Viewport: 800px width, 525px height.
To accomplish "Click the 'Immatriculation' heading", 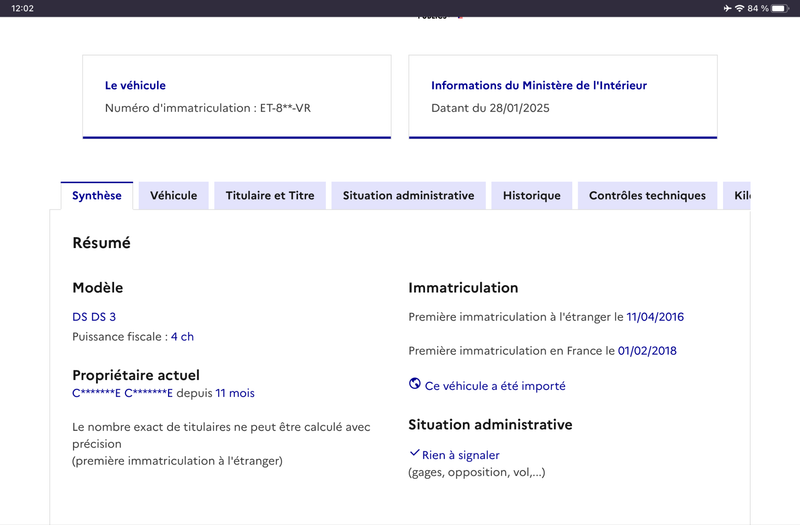I will (463, 288).
